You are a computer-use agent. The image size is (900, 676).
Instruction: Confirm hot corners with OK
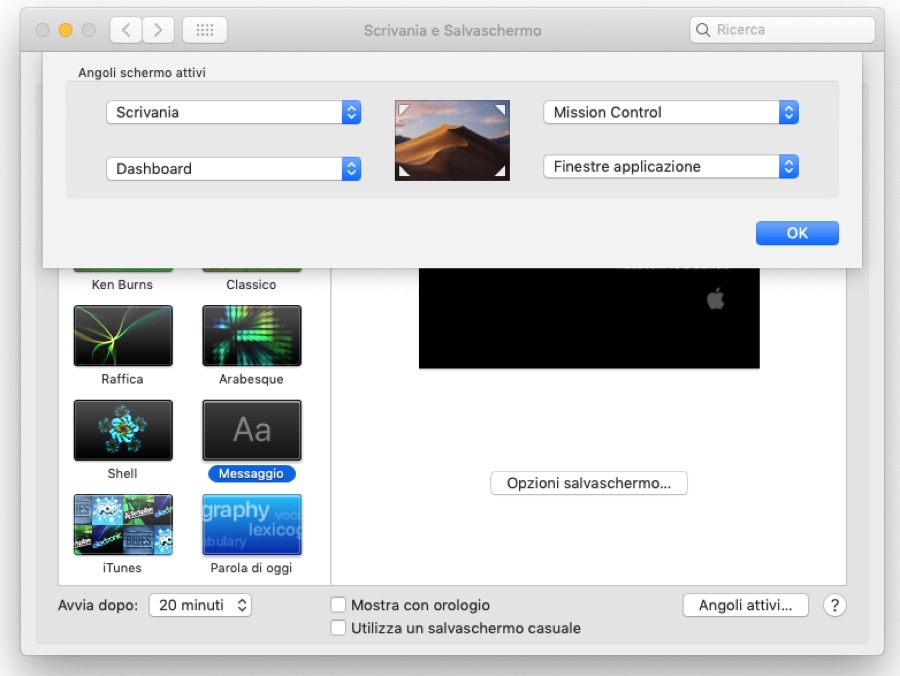point(797,232)
